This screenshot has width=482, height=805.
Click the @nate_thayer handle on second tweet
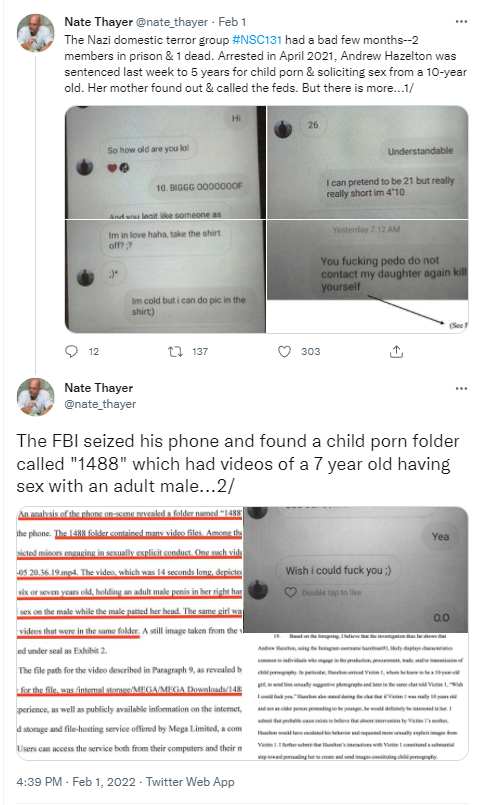(100, 404)
